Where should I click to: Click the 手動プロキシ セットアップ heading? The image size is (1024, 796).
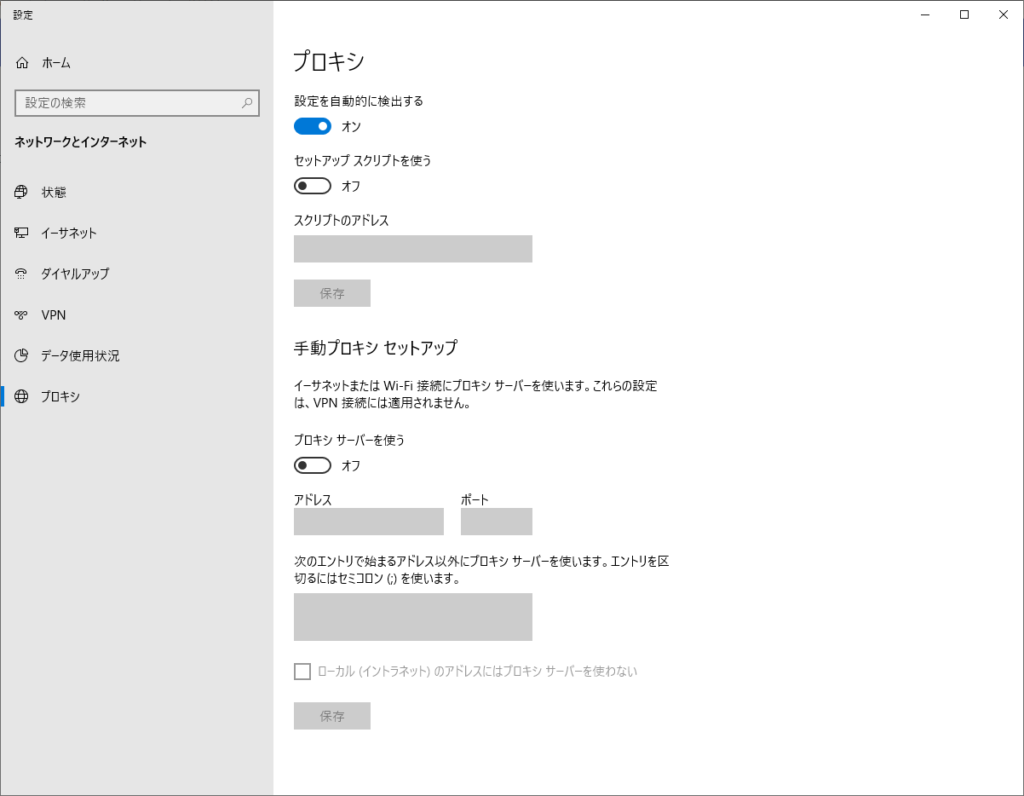tap(376, 348)
